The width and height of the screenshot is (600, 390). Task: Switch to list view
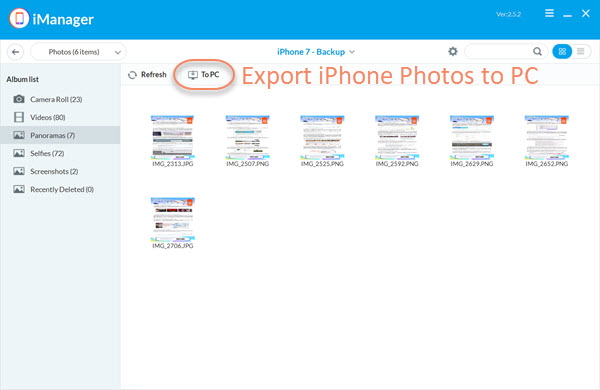pyautogui.click(x=581, y=51)
